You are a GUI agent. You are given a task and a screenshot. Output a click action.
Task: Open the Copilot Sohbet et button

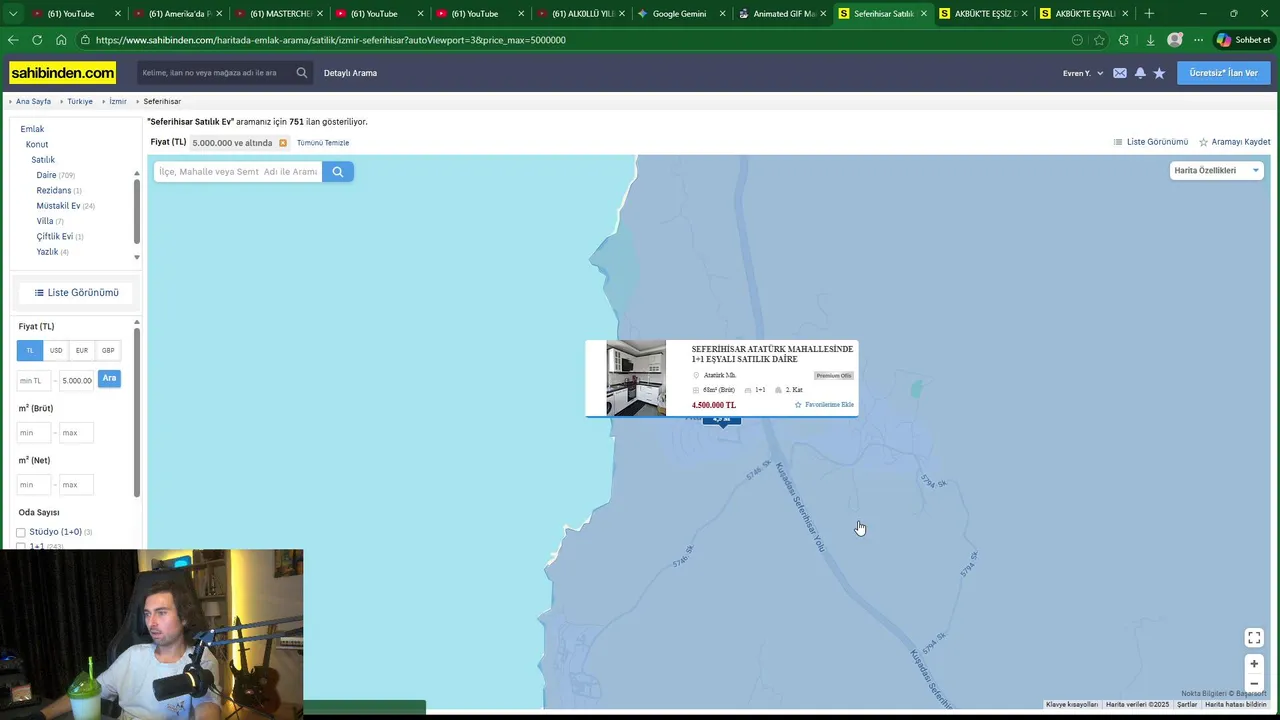pos(1243,40)
